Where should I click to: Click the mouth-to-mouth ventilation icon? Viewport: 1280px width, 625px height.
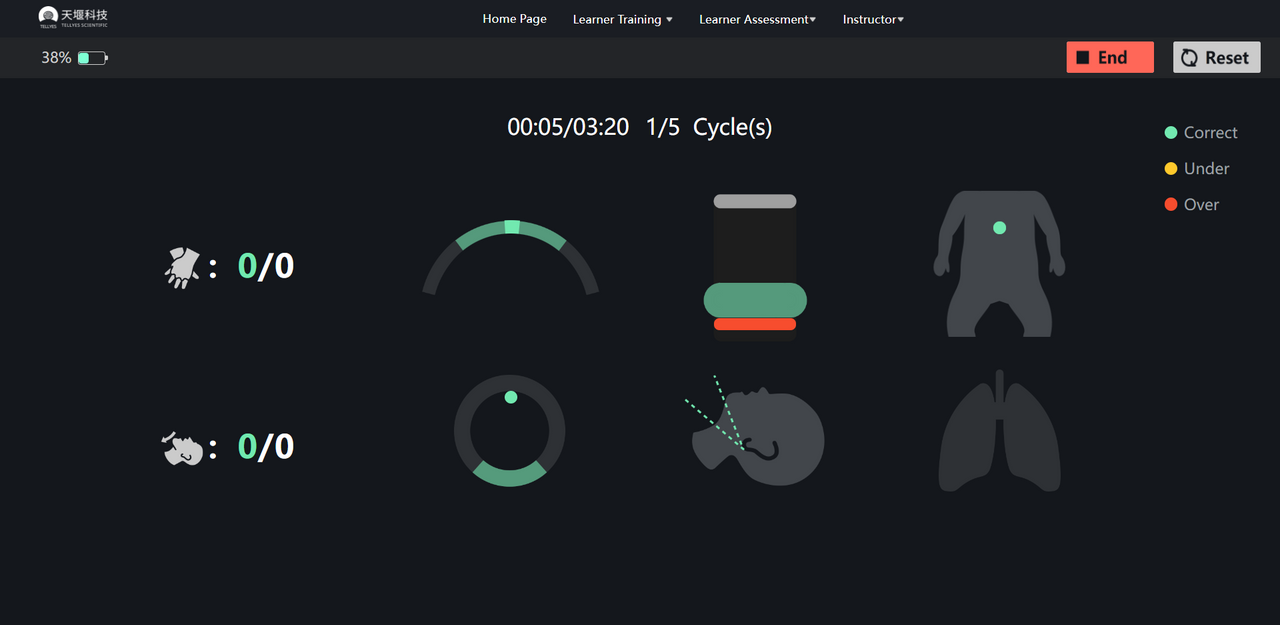[x=183, y=448]
